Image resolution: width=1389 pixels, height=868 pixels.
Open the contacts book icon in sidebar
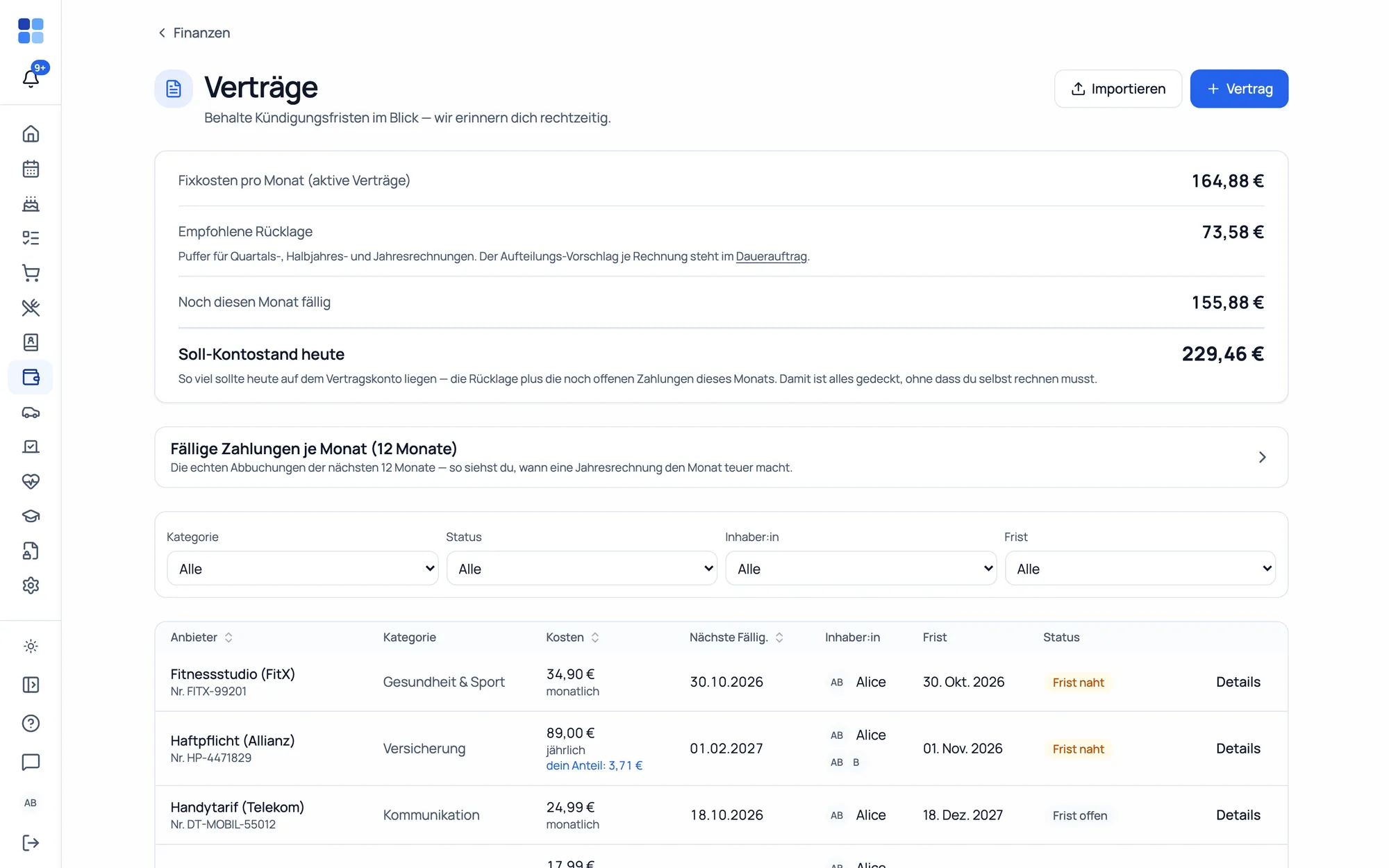[31, 342]
